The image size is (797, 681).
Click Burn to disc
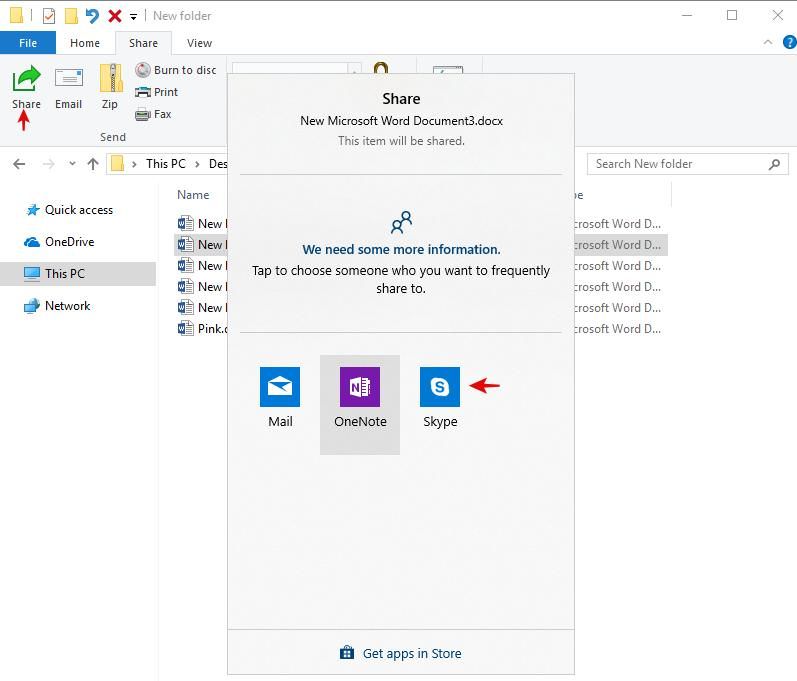coord(176,70)
